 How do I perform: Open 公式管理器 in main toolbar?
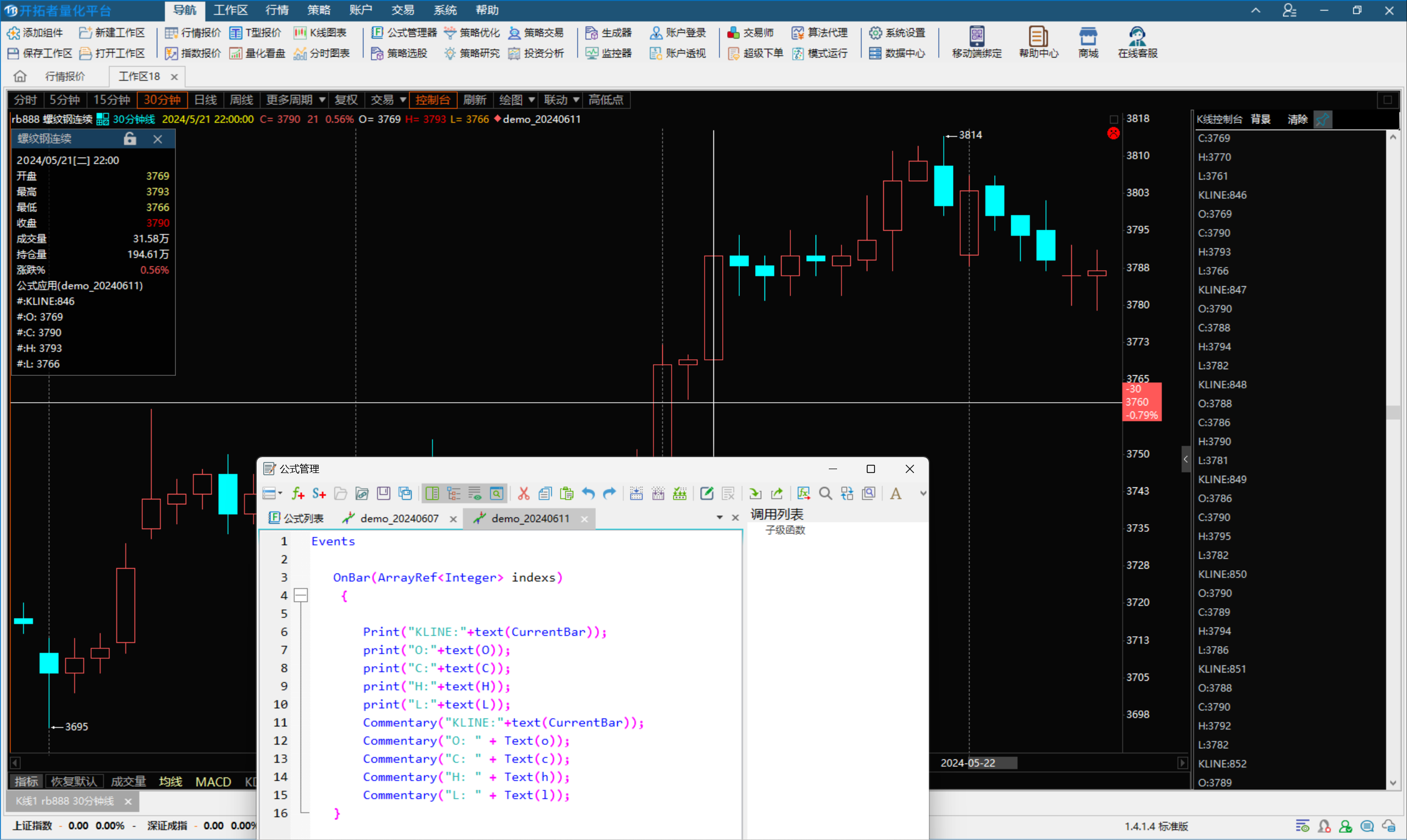click(x=405, y=33)
